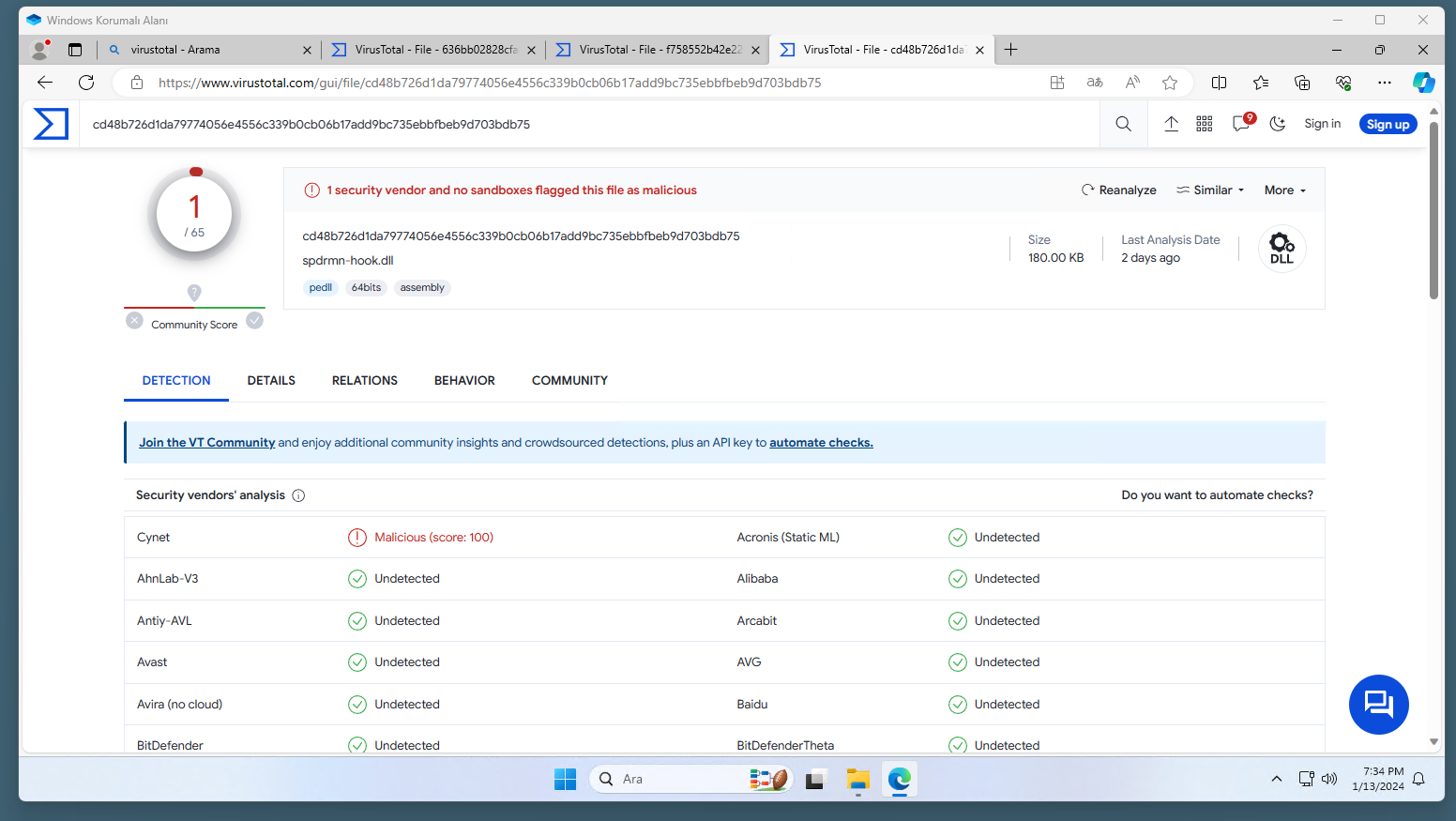This screenshot has width=1456, height=821.
Task: Click the hash search input field
Action: click(x=589, y=124)
